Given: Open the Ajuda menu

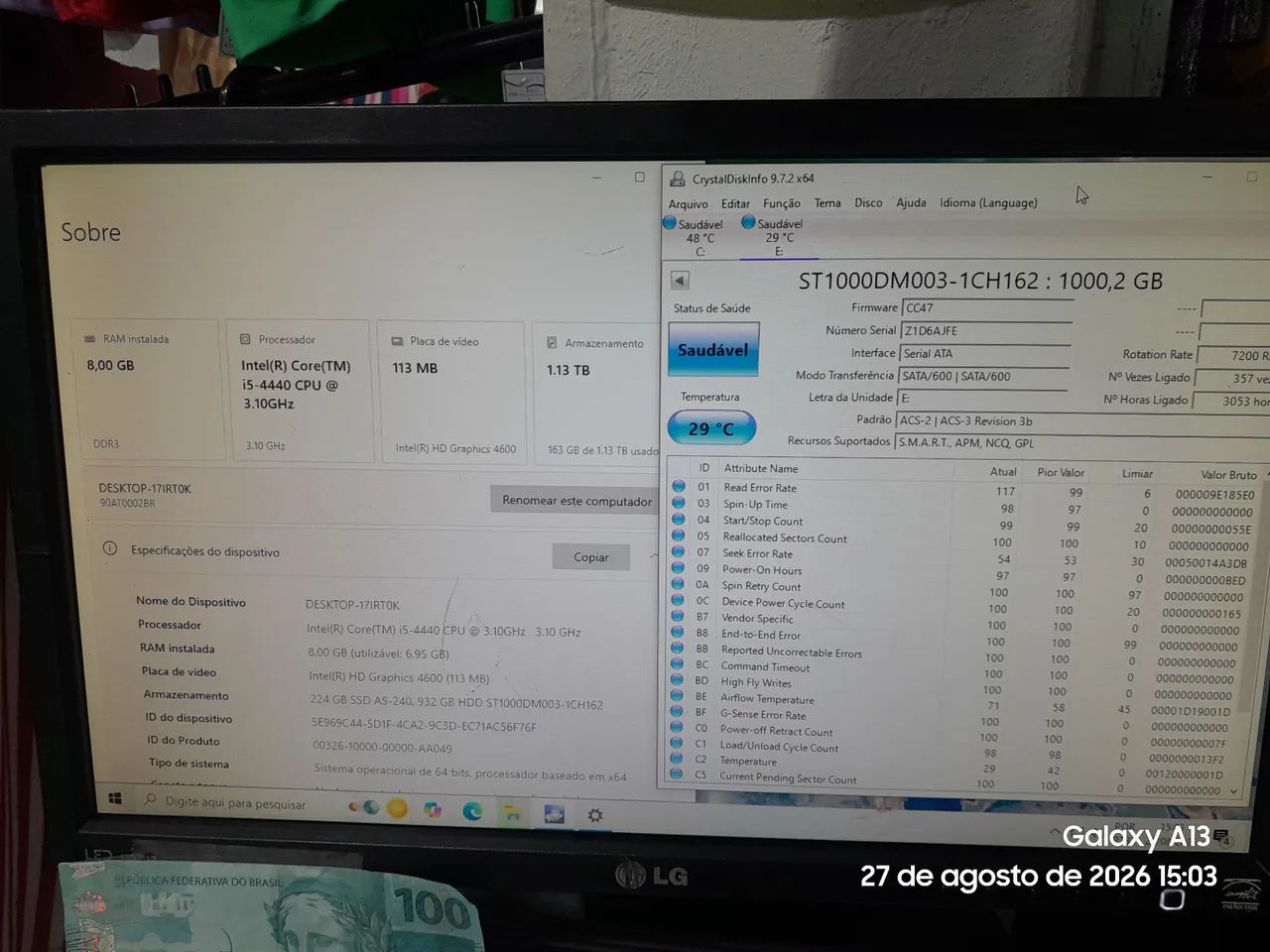Looking at the screenshot, I should (x=911, y=202).
